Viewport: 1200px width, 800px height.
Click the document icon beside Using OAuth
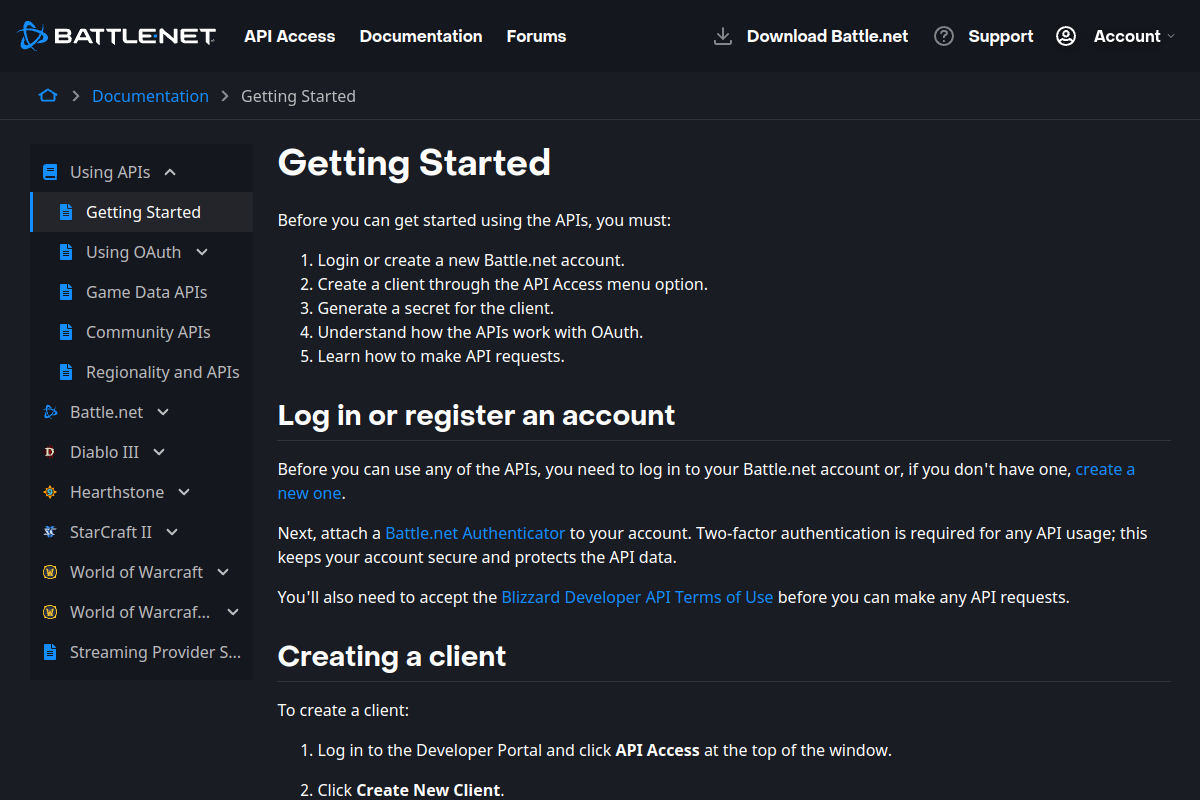(66, 252)
